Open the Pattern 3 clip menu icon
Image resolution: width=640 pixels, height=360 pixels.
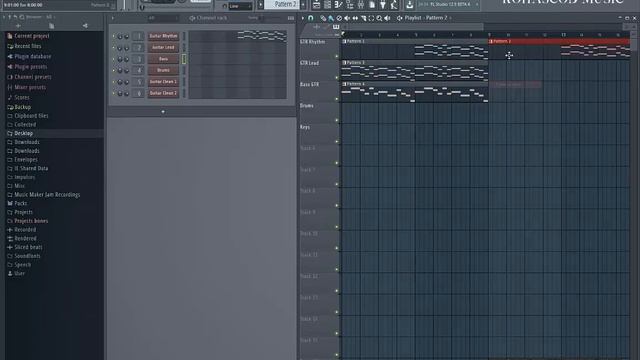(344, 62)
